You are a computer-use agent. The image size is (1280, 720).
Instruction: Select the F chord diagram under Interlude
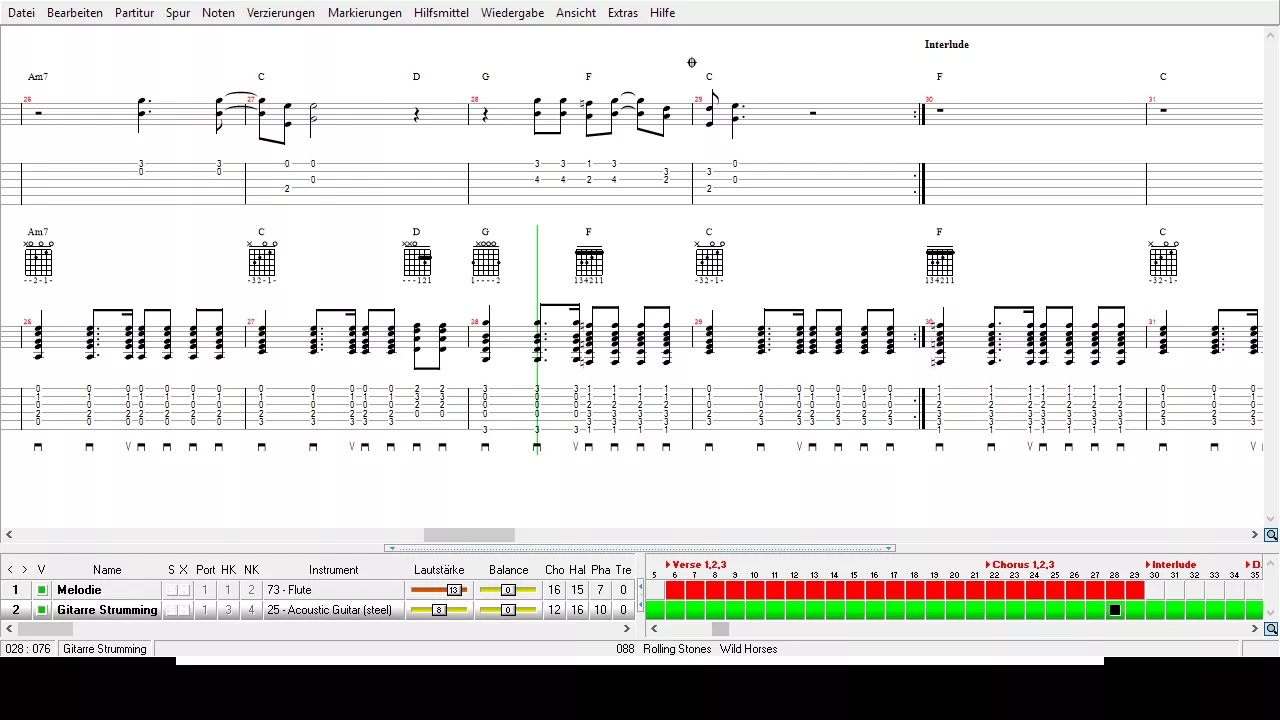[x=940, y=264]
